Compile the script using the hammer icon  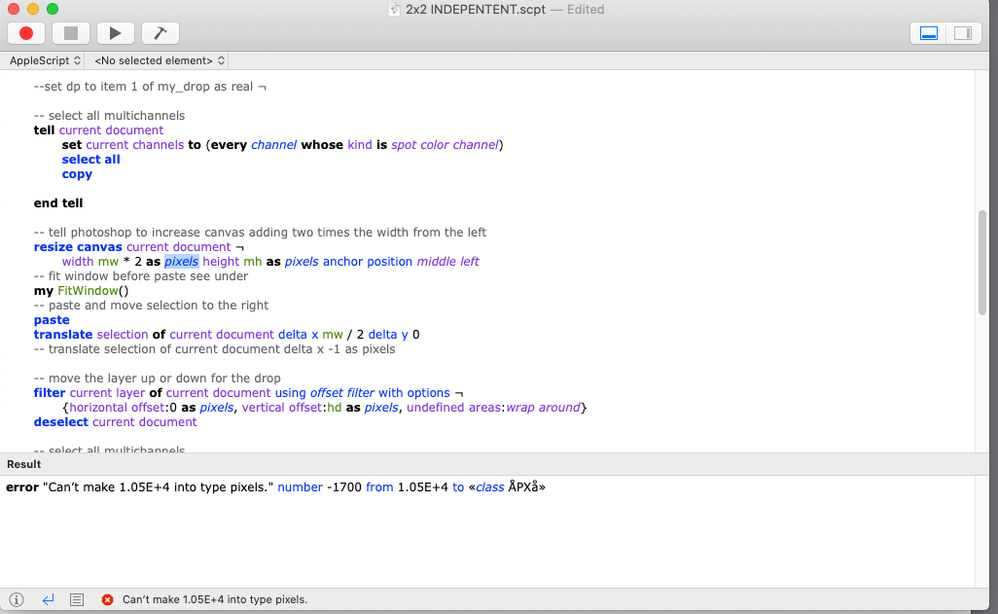coord(160,33)
